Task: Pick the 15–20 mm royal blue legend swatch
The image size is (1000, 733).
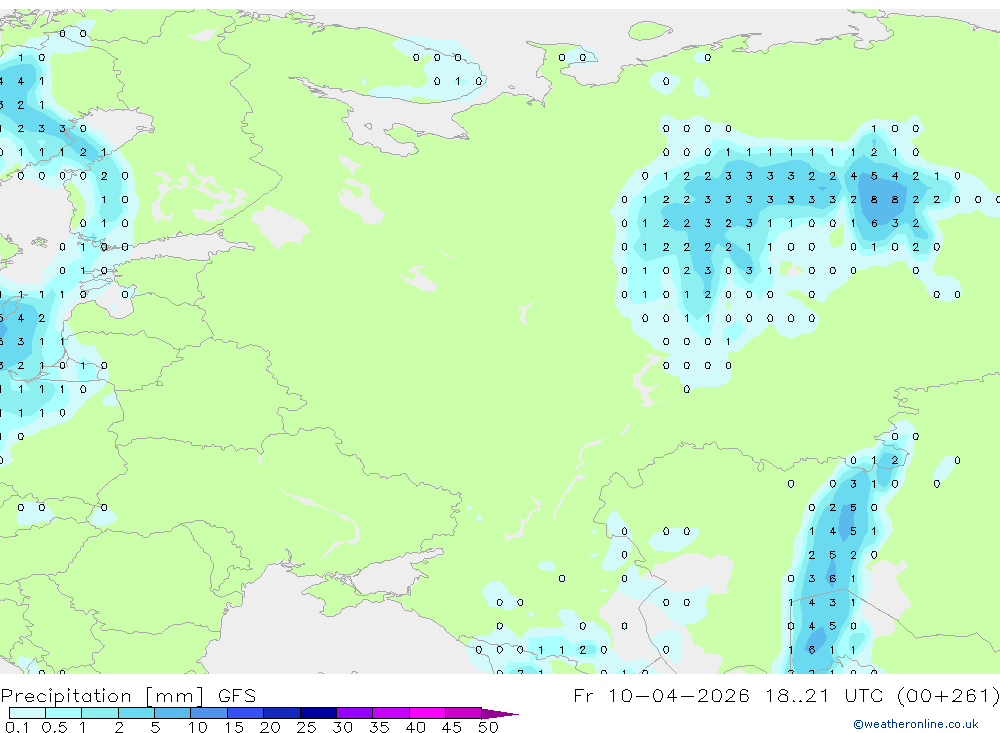Action: tap(246, 713)
